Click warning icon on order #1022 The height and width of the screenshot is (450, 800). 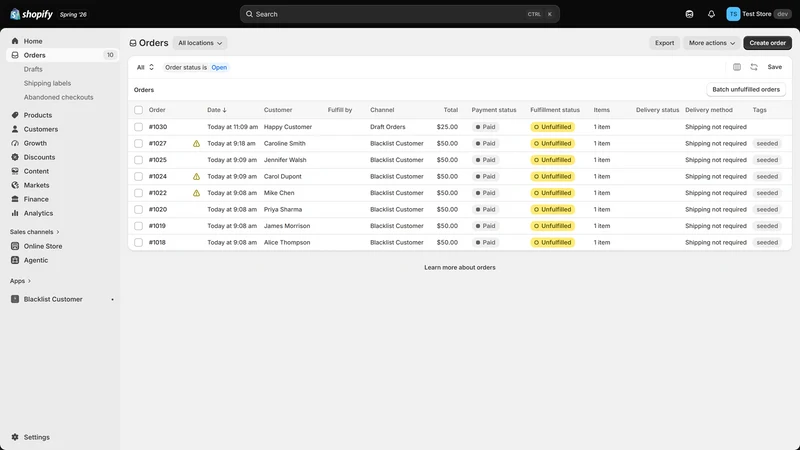196,193
